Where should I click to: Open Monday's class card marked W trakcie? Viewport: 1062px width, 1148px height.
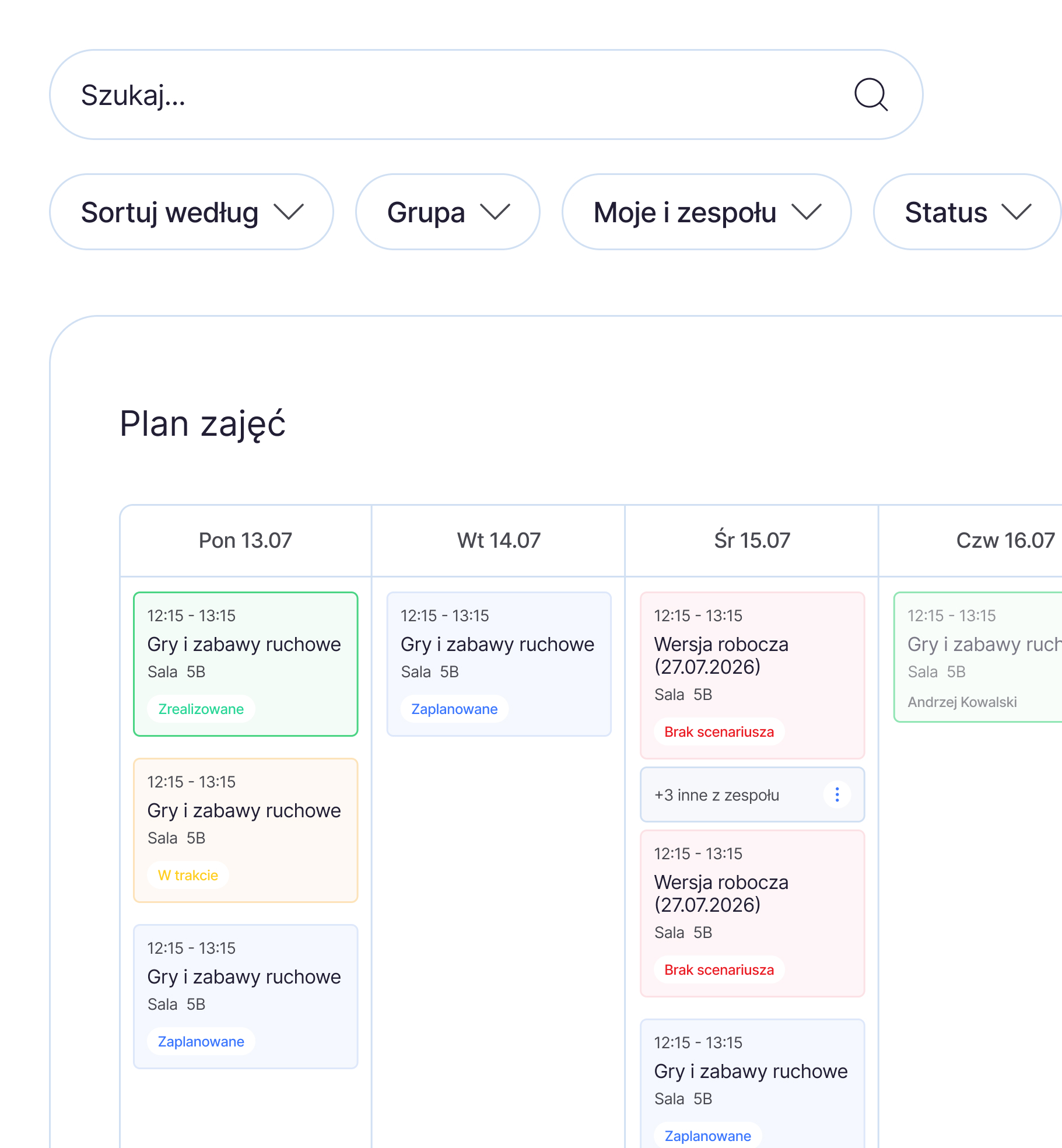(246, 830)
